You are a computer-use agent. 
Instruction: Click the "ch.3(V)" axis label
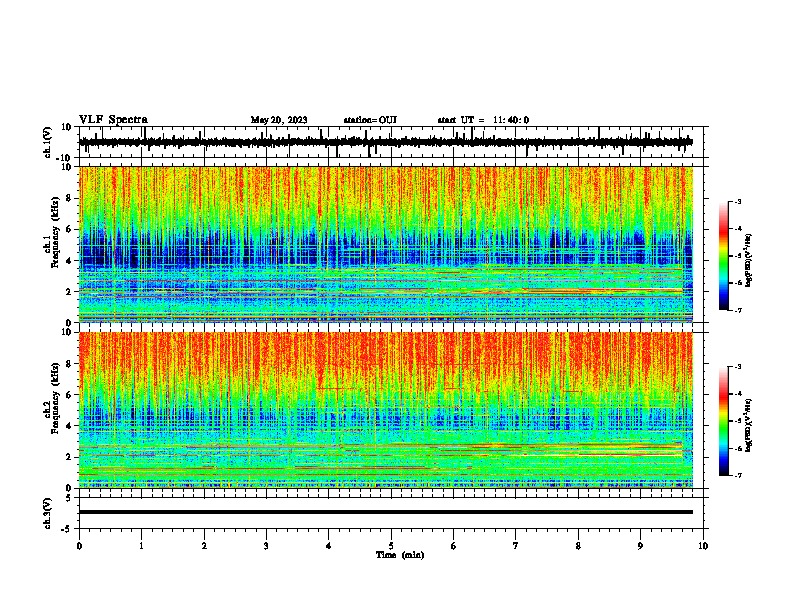tap(48, 513)
